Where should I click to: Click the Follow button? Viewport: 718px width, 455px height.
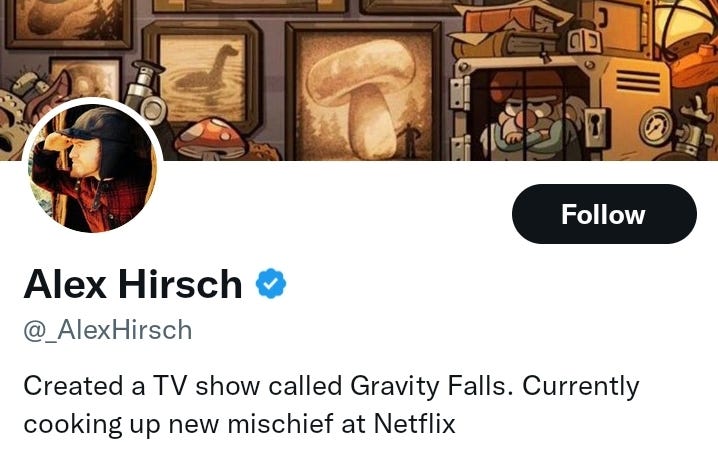coord(604,214)
